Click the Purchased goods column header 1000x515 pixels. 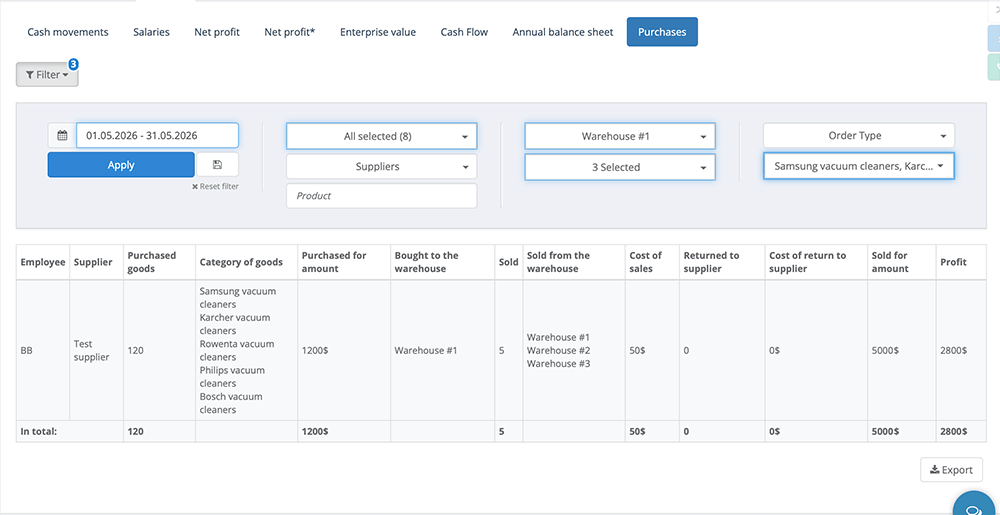[159, 262]
